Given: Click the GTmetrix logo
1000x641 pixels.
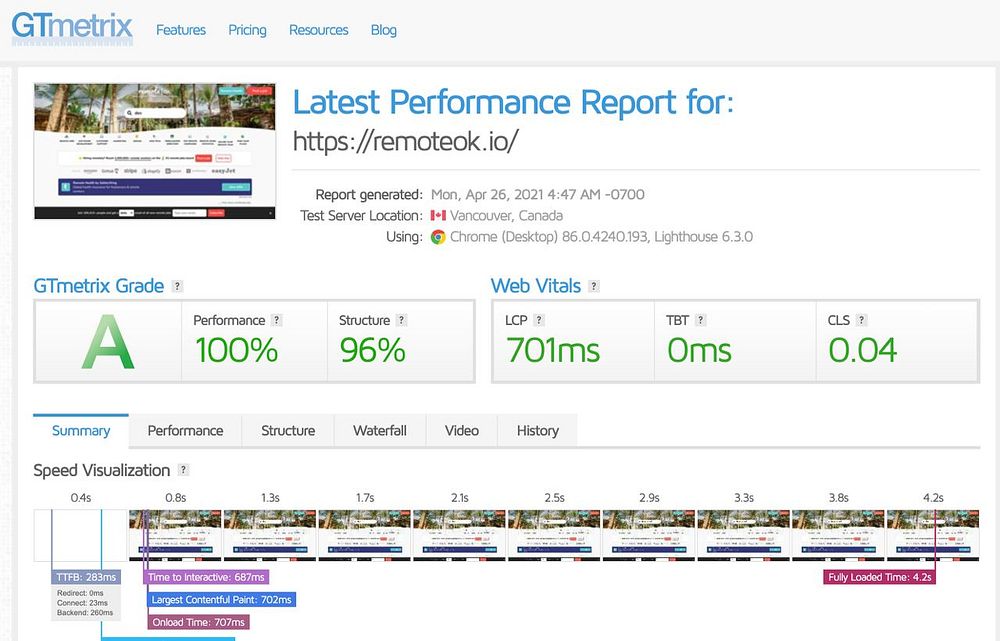Looking at the screenshot, I should (72, 29).
